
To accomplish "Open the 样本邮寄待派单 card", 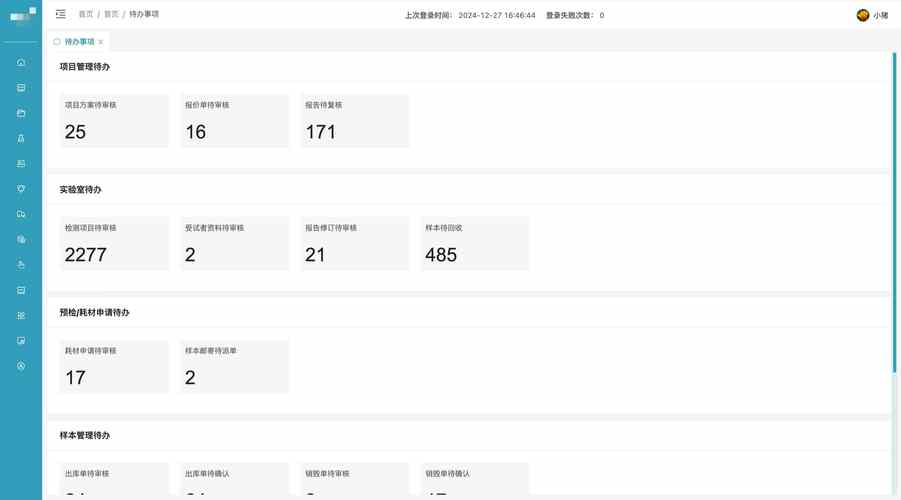I will (234, 366).
